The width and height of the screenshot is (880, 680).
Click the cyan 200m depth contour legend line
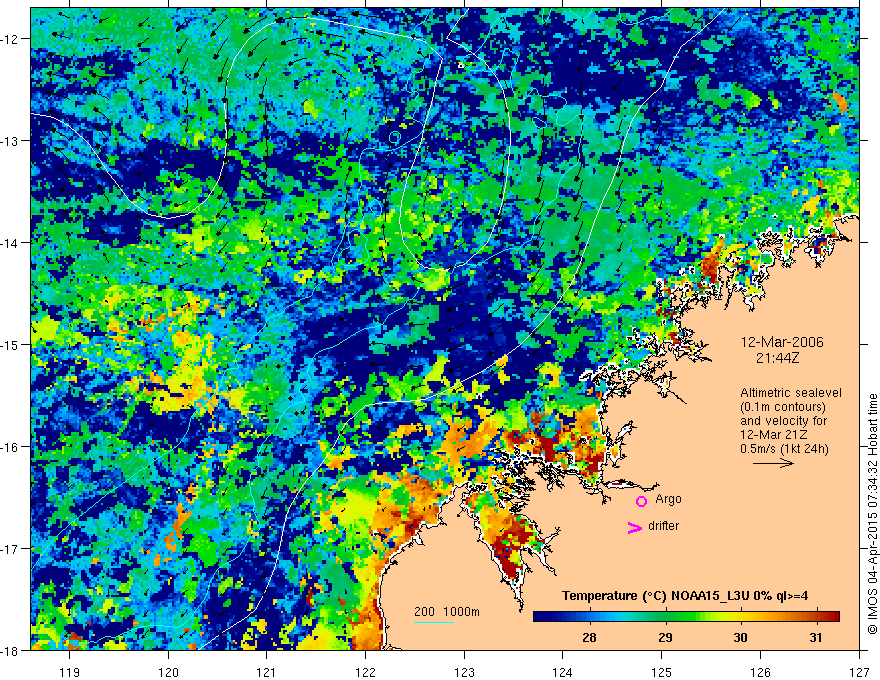[x=434, y=622]
